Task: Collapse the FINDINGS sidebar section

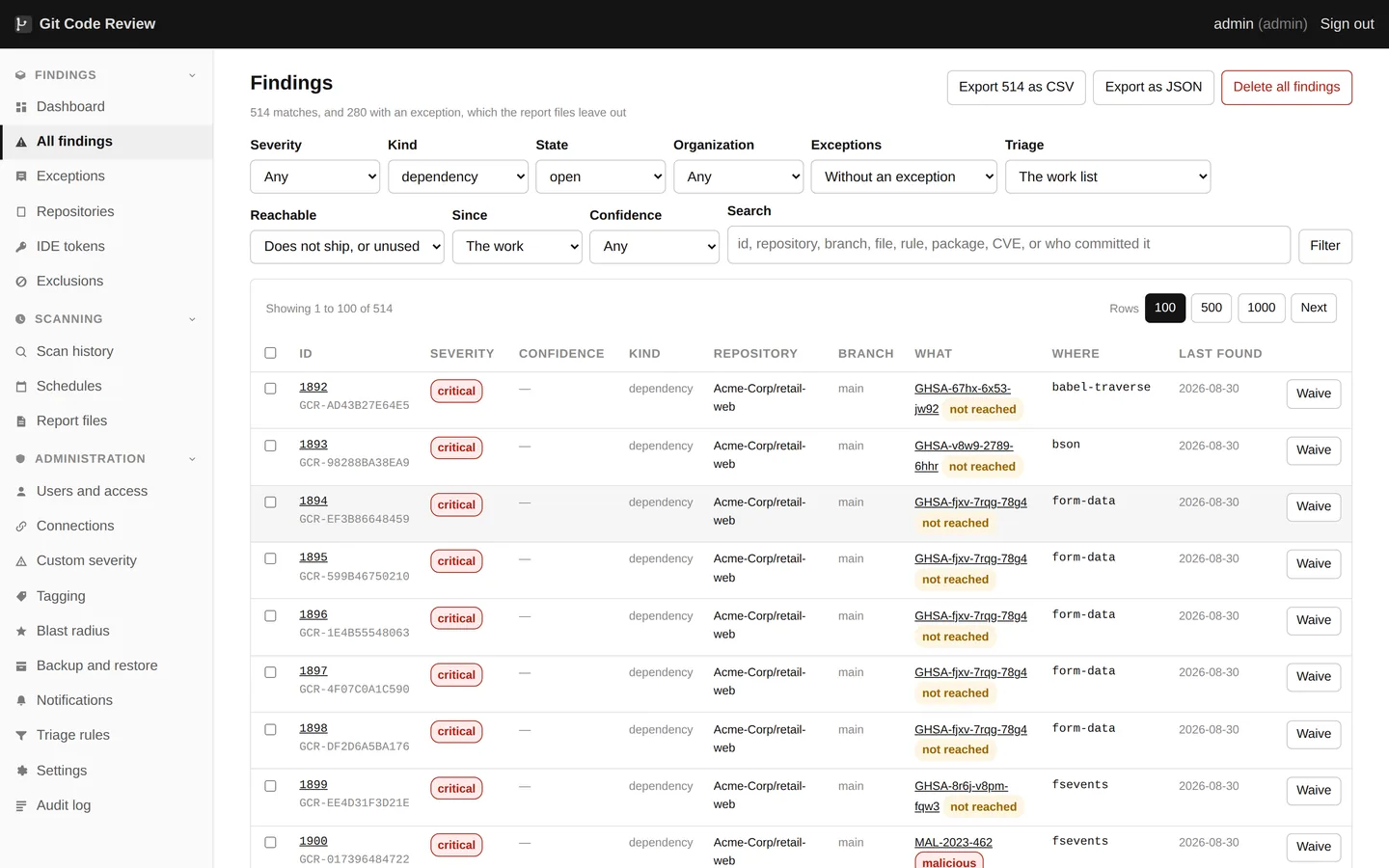Action: click(106, 75)
